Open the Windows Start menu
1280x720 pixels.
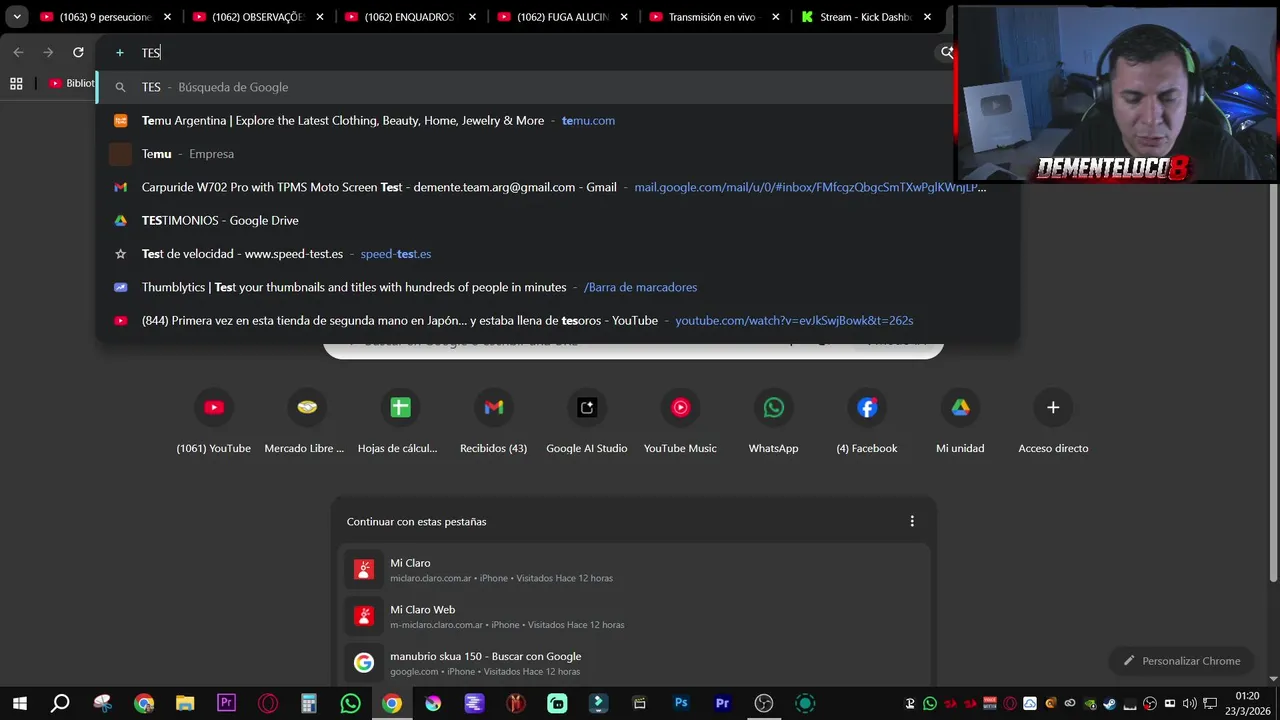tap(19, 704)
